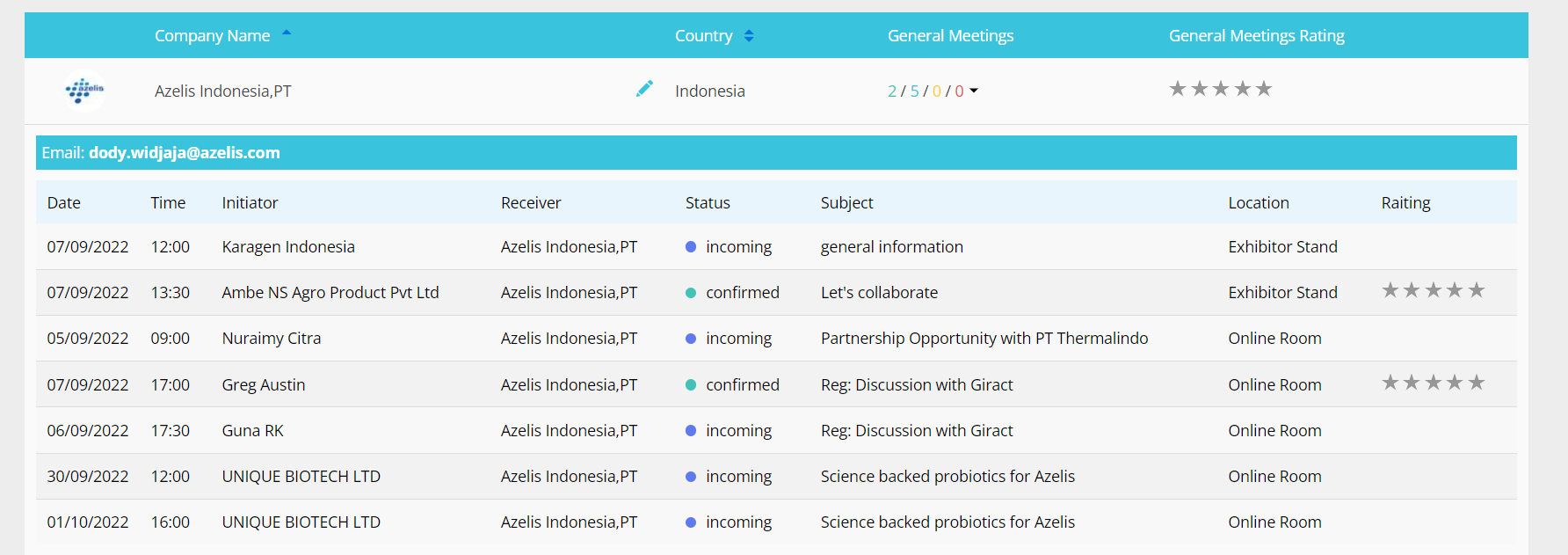This screenshot has height=555, width=1568.
Task: Click the star rating on Greg Austin row
Action: tap(1434, 383)
